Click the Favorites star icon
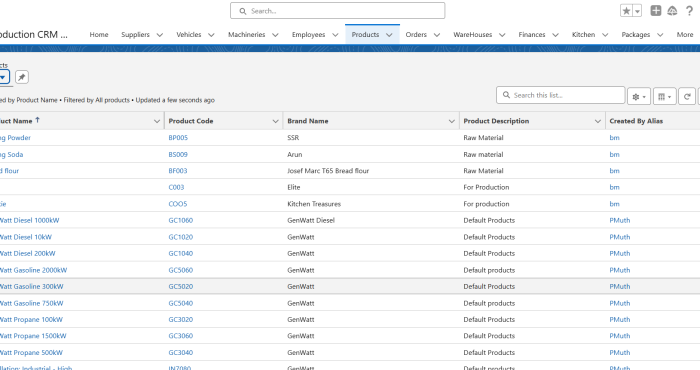This screenshot has height=370, width=700. coord(626,11)
